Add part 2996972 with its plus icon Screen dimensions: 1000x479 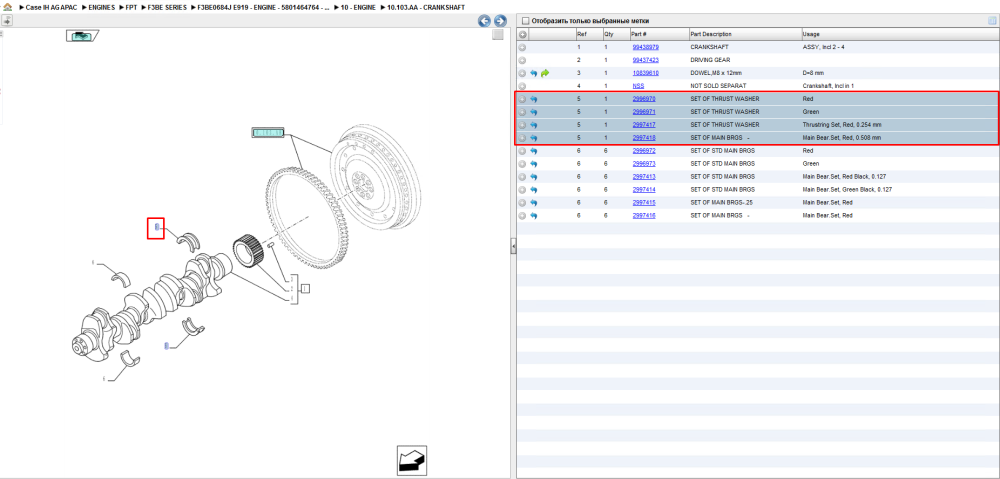click(522, 151)
